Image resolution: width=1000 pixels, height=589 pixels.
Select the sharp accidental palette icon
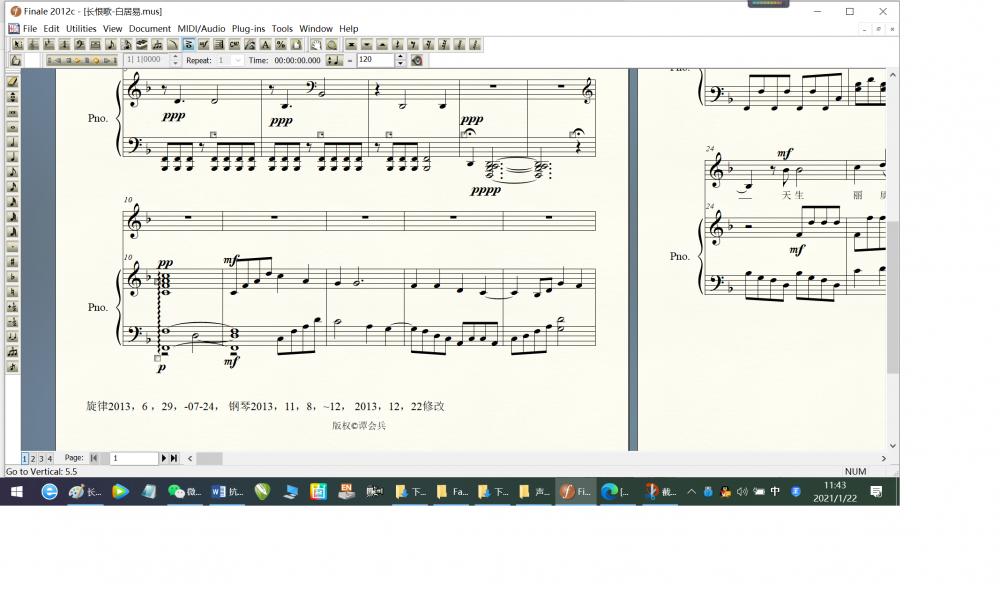click(13, 262)
